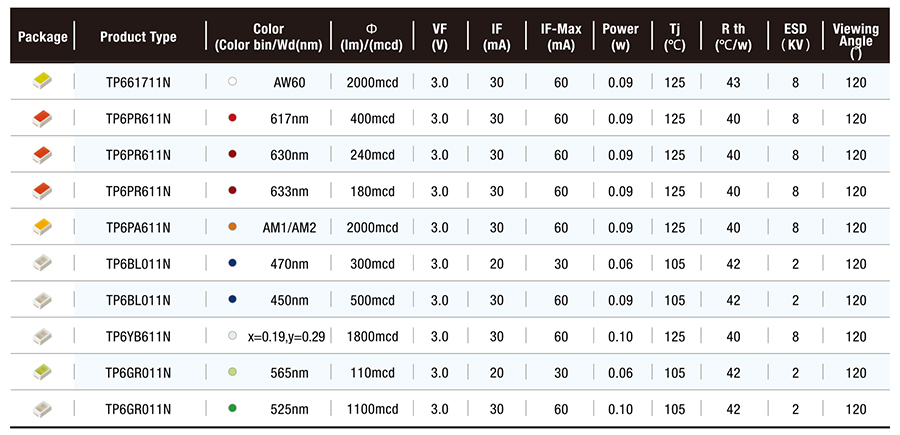Image resolution: width=900 pixels, height=435 pixels.
Task: Select the Viewing Angle column header
Action: pyautogui.click(x=856, y=37)
